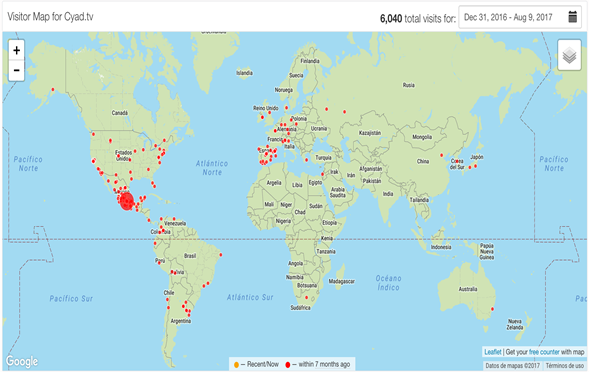Follow the free counter link
This screenshot has height=372, width=589.
[x=544, y=352]
